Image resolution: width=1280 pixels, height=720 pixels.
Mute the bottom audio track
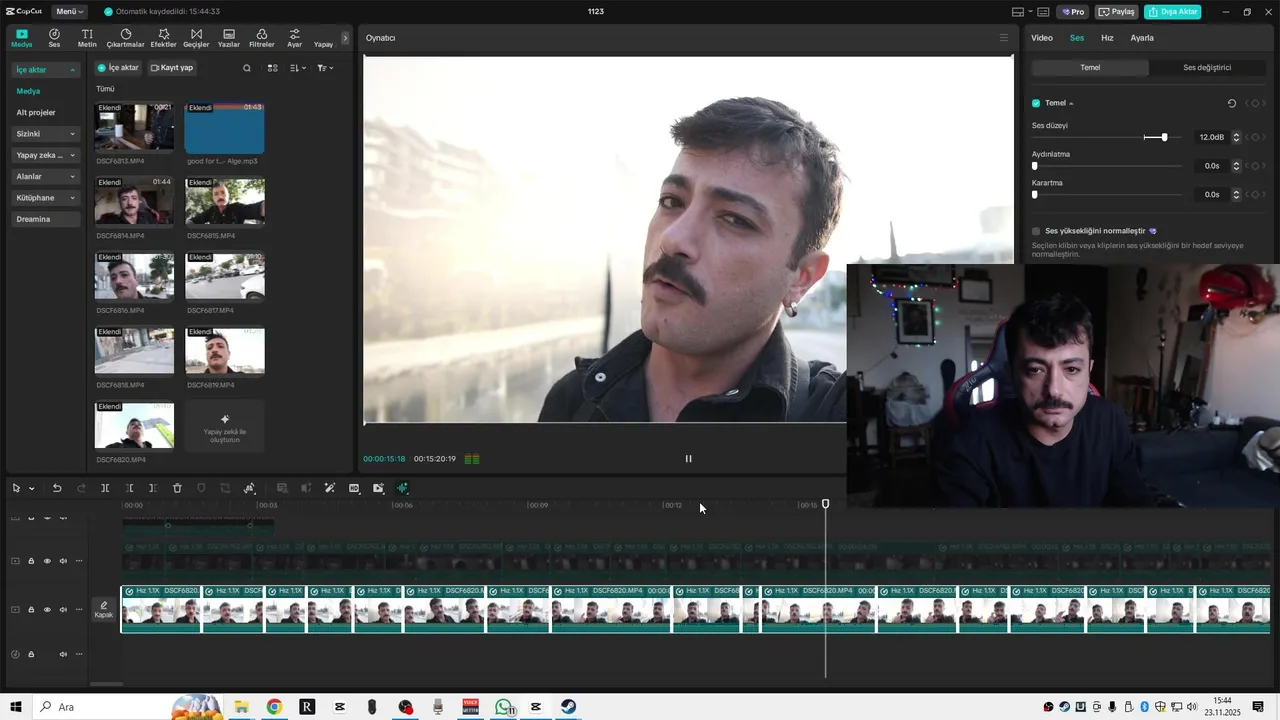point(63,654)
